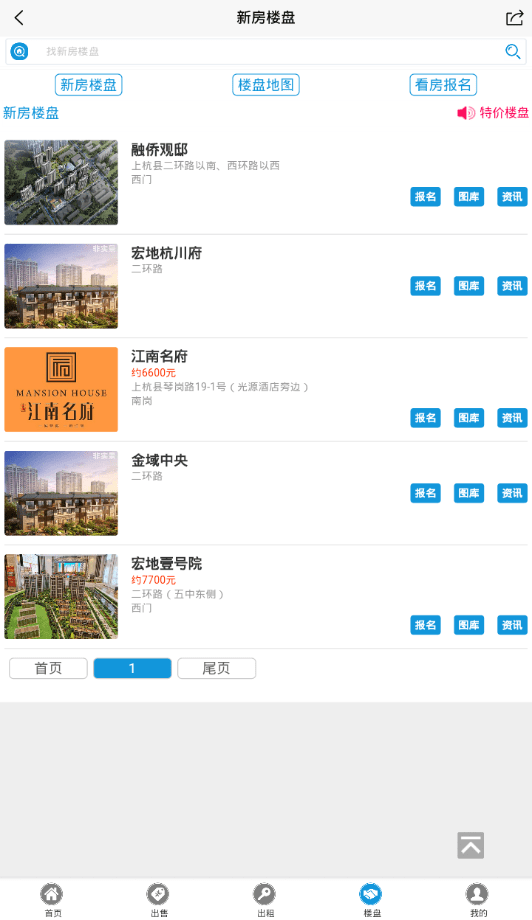
Task: Tap 资讯 for 宏地壹号院
Action: click(512, 625)
